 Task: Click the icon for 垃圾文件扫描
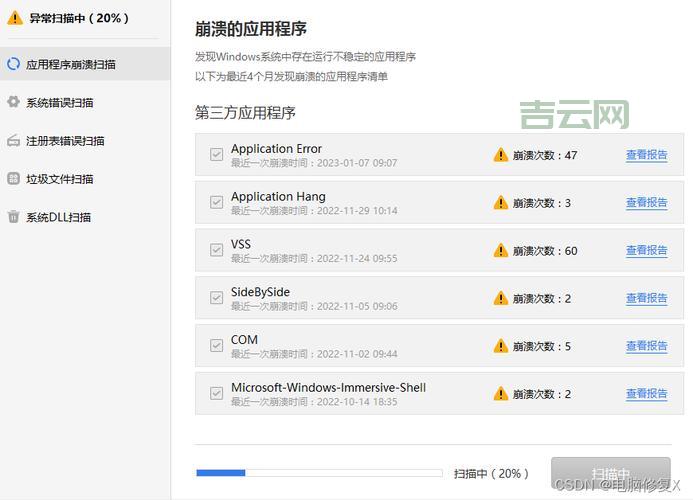point(13,179)
